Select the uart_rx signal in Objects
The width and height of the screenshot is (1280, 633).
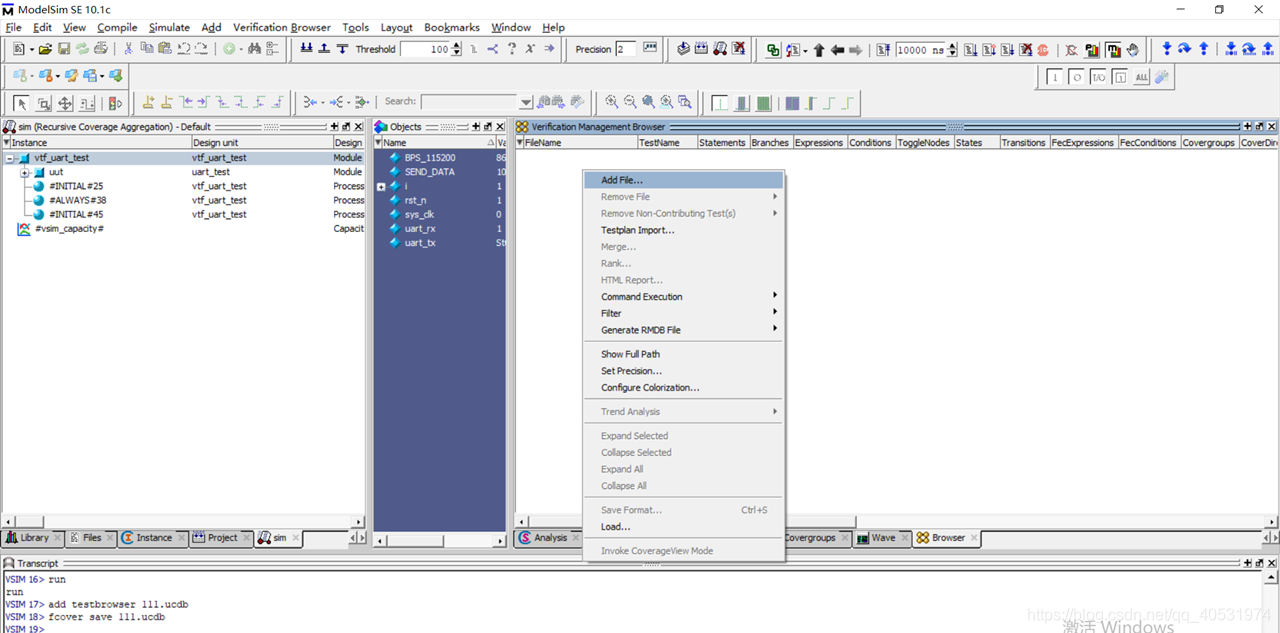(x=440, y=229)
